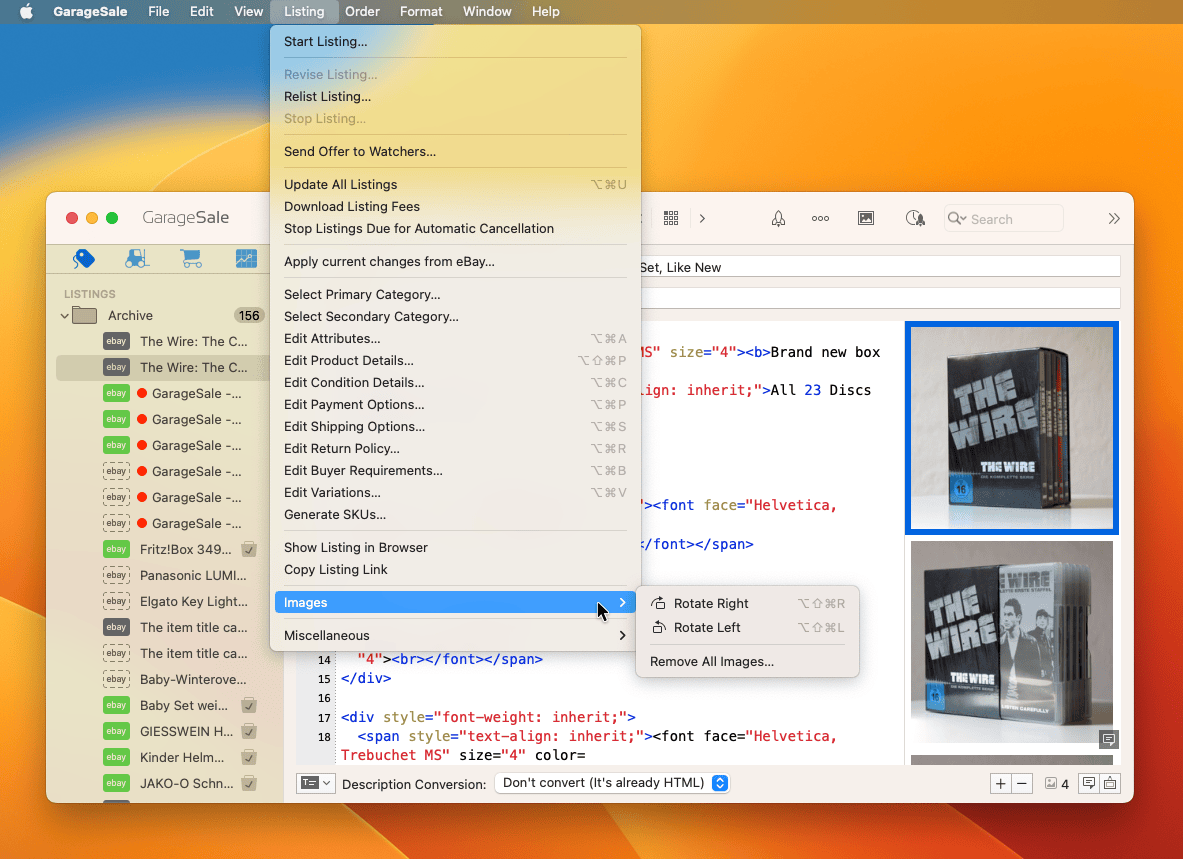The image size is (1183, 859).
Task: Click the chevron next to grid view icon
Action: pyautogui.click(x=702, y=219)
